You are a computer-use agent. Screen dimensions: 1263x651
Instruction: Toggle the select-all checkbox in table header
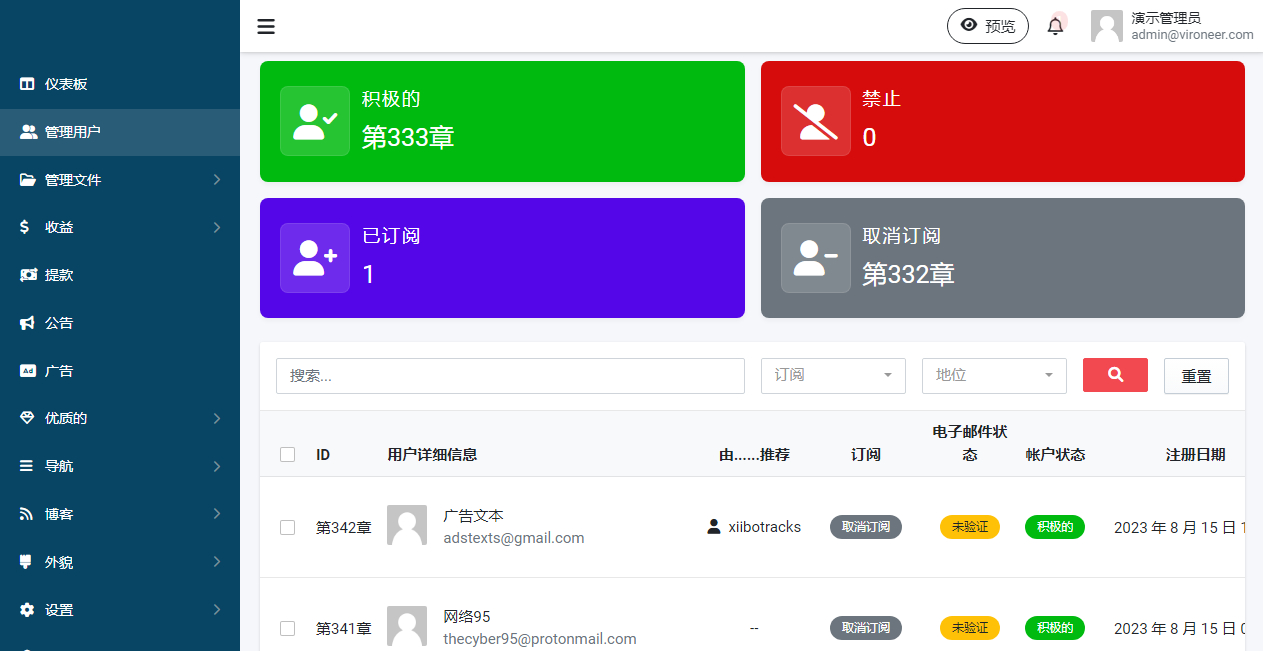point(288,454)
